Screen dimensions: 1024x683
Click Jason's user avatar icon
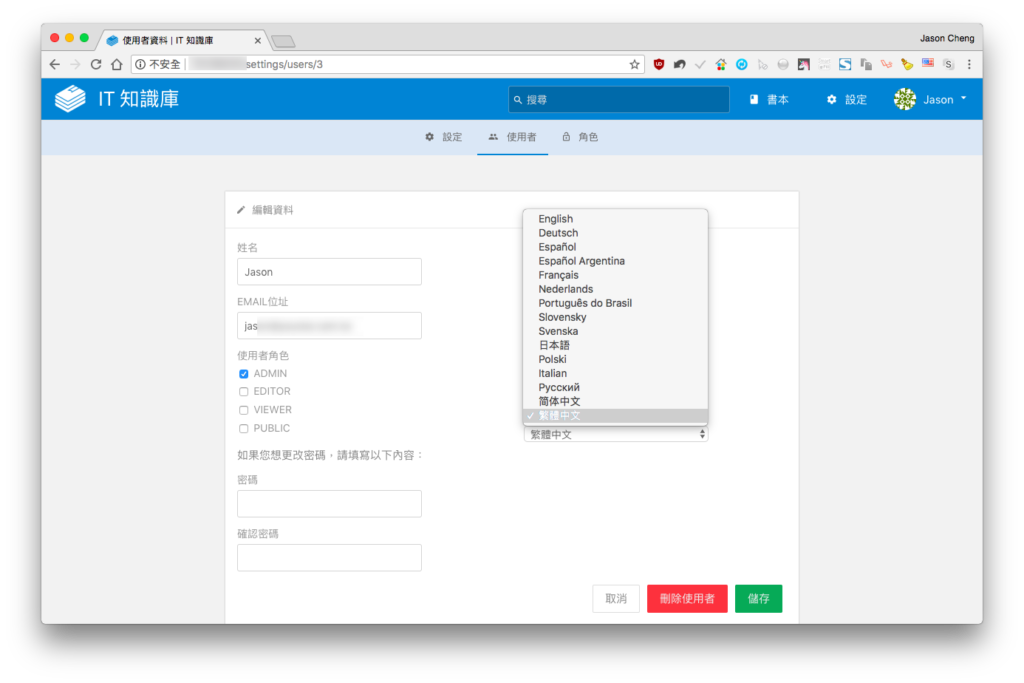pyautogui.click(x=904, y=99)
